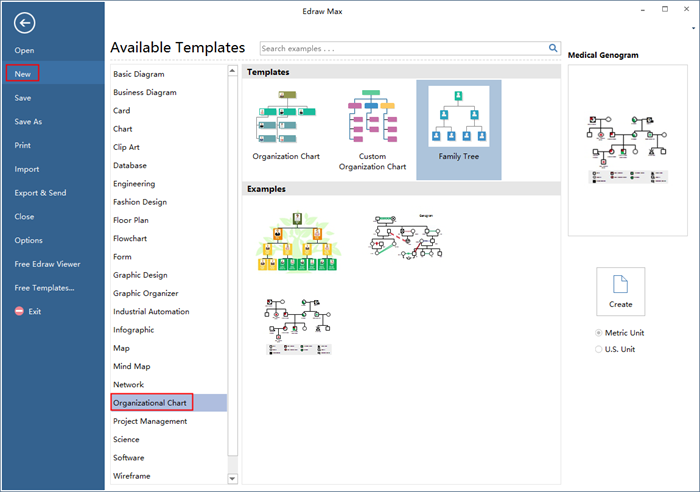Screen dimensions: 700x492
Task: Open the medical genogram example with legend
Action: 298,326
